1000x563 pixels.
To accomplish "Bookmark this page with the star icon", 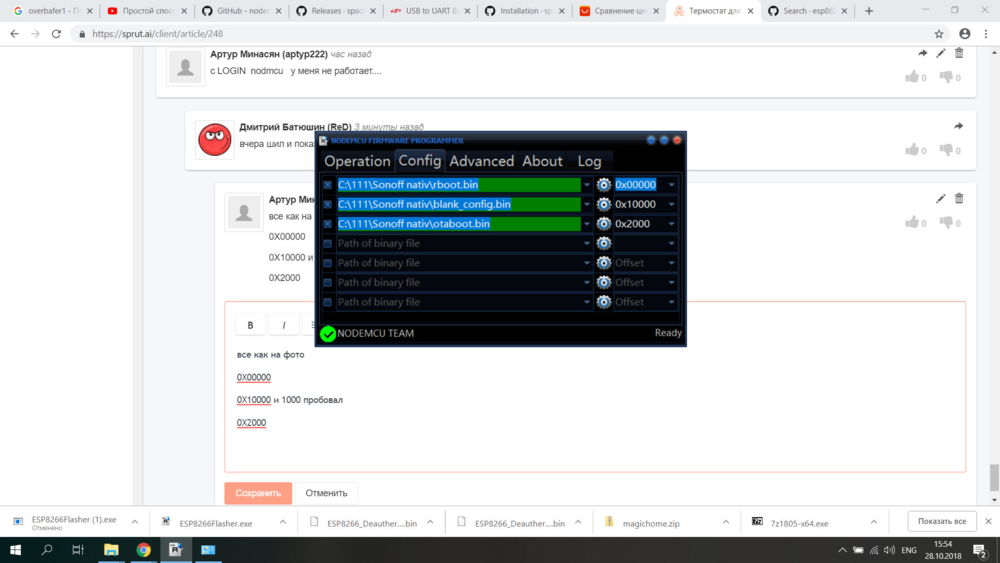I will coord(939,34).
